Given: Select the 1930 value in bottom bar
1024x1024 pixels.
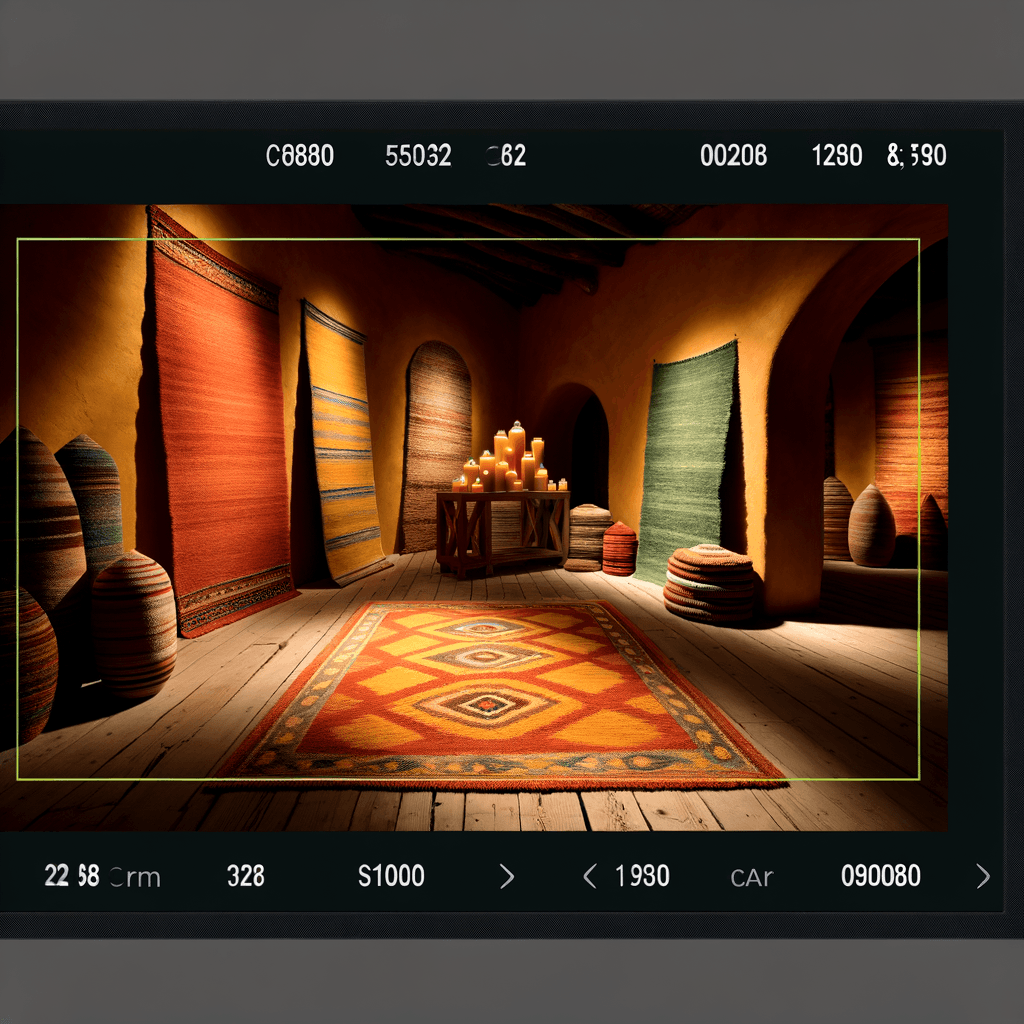Looking at the screenshot, I should point(642,877).
